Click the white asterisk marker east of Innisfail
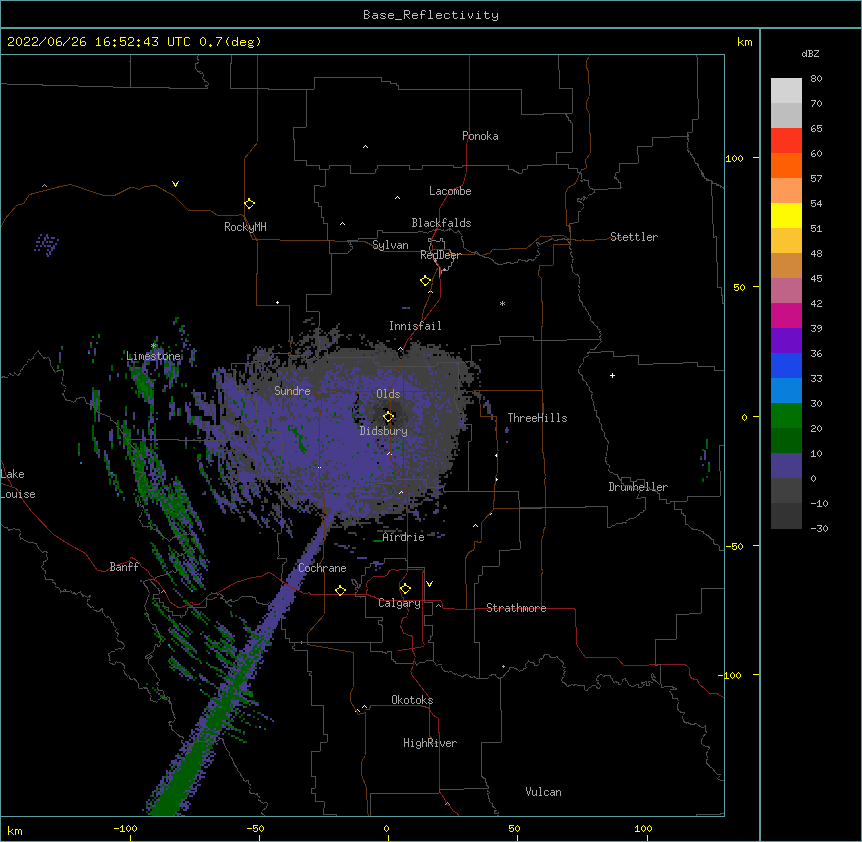862x842 pixels. point(502,303)
